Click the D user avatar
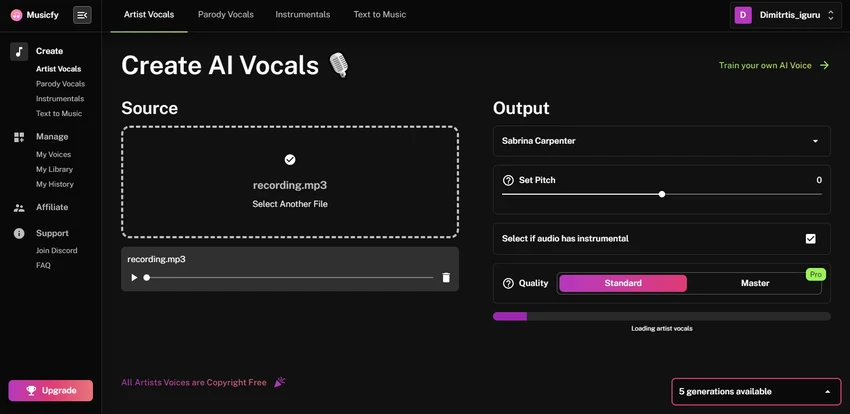The height and width of the screenshot is (414, 850). pos(743,15)
